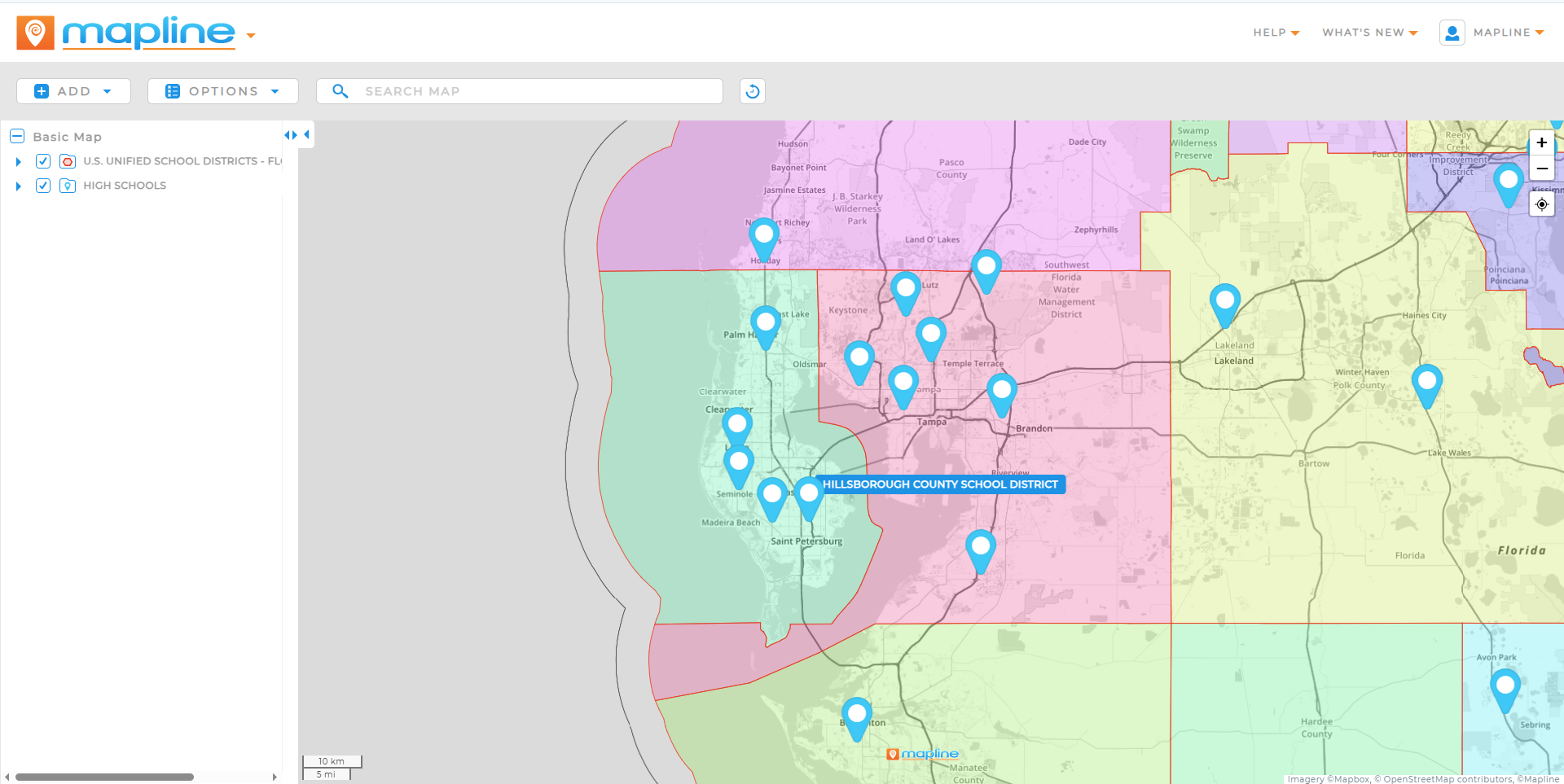
Task: Click the territory icon of School Districts layer
Action: (68, 161)
